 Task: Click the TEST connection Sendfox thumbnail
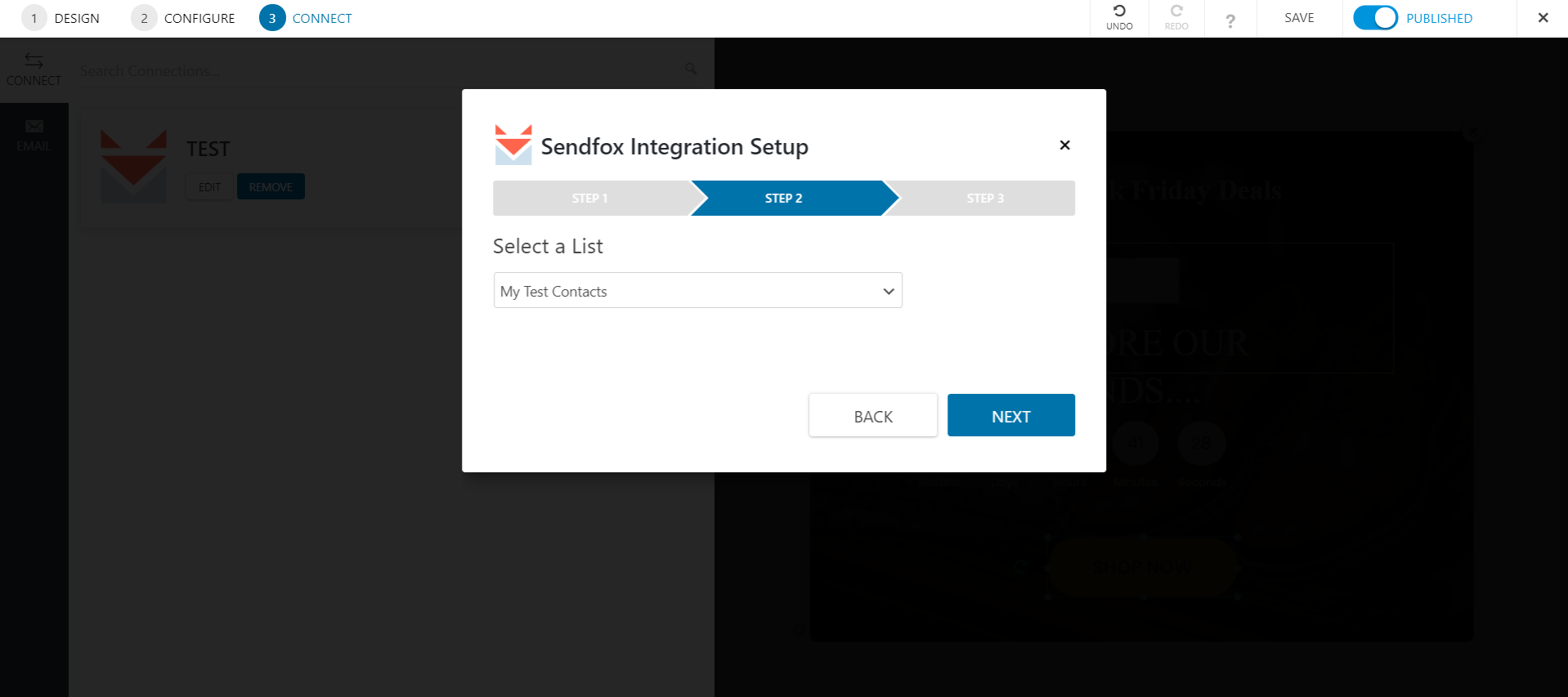click(133, 166)
